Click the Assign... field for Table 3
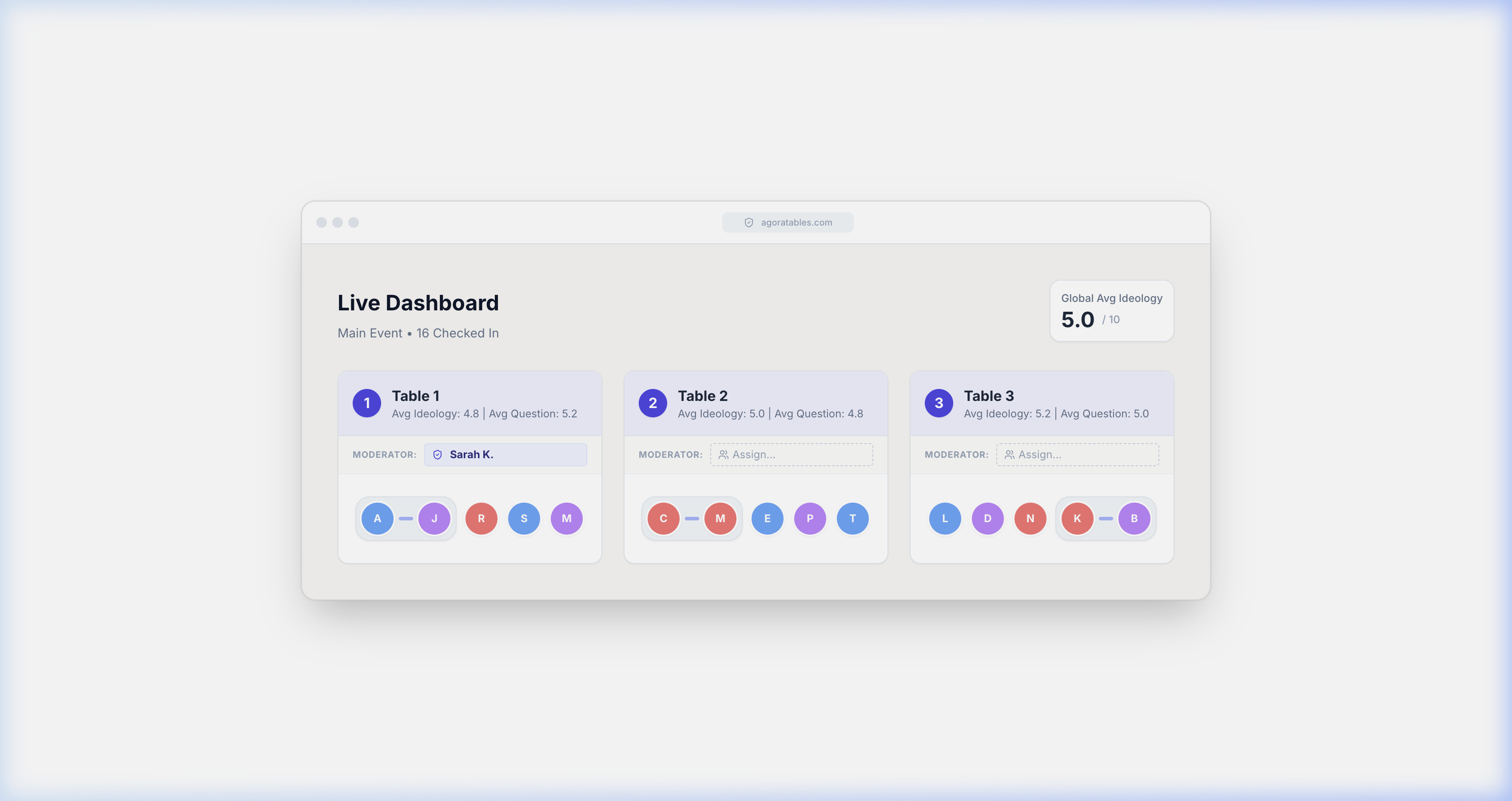Viewport: 1512px width, 801px height. 1078,454
